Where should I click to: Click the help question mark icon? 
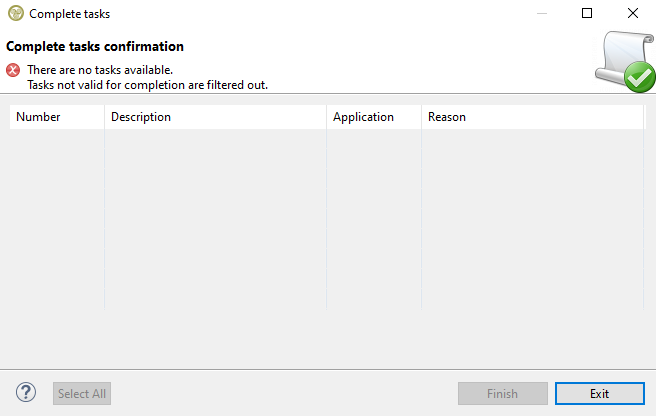pyautogui.click(x=27, y=393)
